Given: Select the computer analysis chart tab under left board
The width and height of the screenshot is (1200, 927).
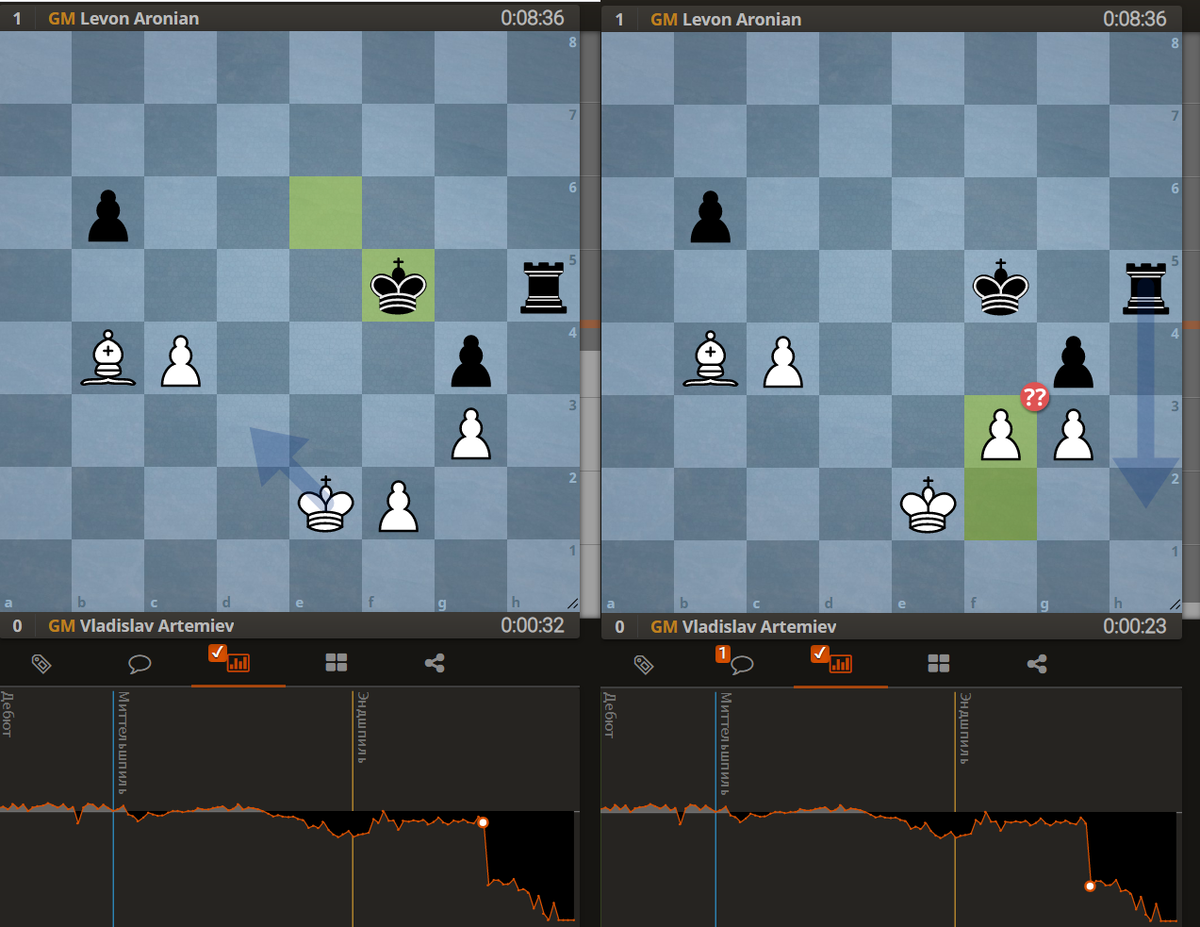Looking at the screenshot, I should click(238, 663).
